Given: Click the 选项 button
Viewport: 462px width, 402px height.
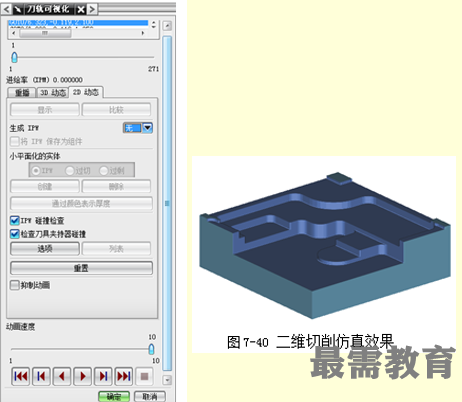Looking at the screenshot, I should [x=45, y=248].
